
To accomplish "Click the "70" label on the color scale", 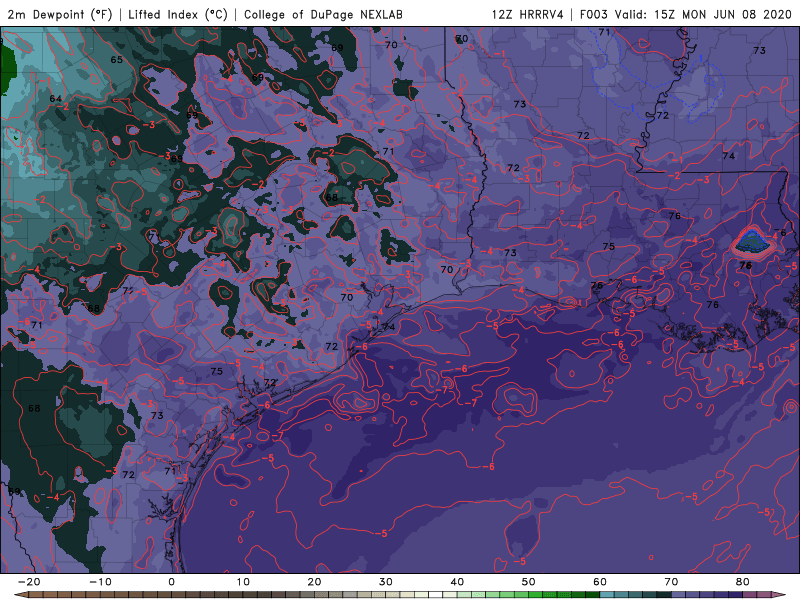I will click(671, 582).
